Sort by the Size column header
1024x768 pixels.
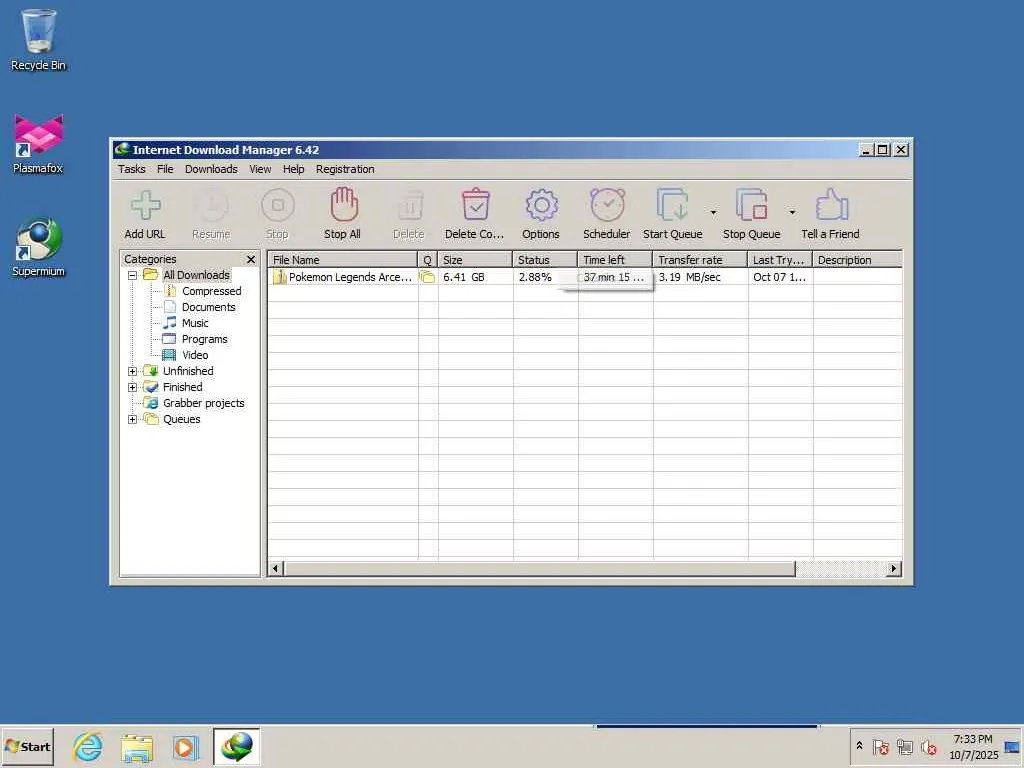tap(475, 260)
